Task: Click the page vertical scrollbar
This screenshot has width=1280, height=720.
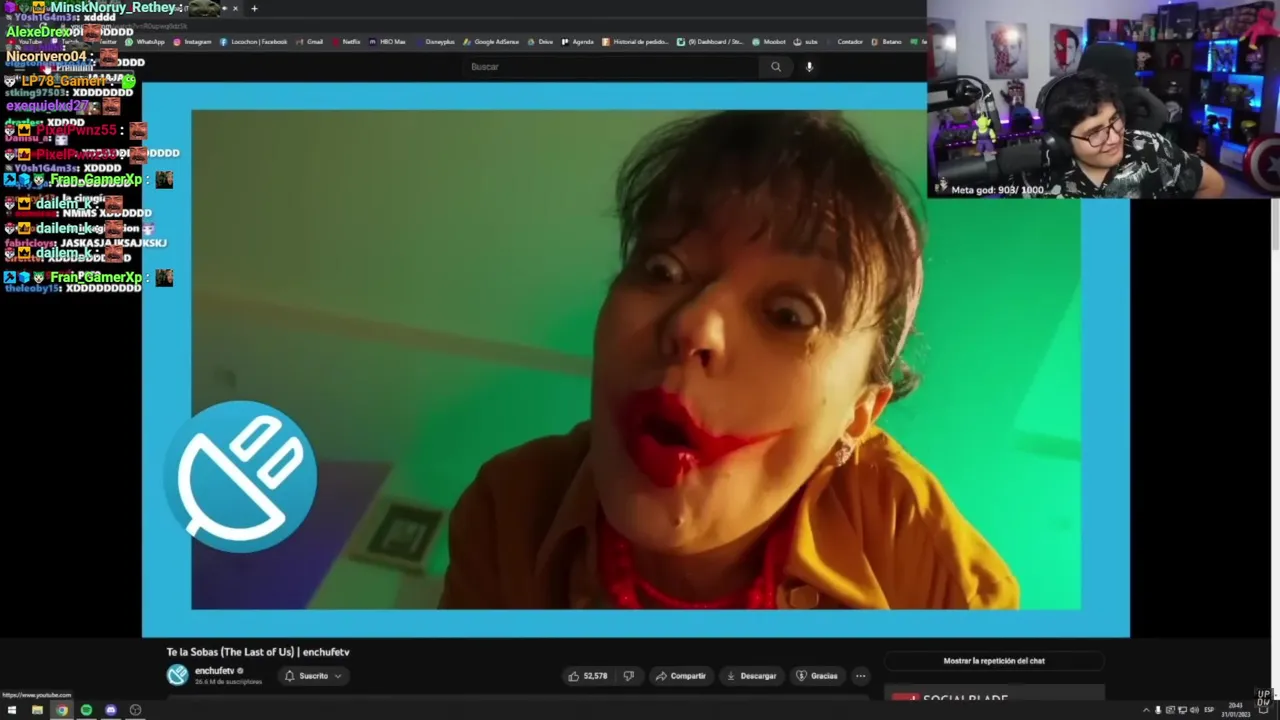Action: (x=1275, y=225)
